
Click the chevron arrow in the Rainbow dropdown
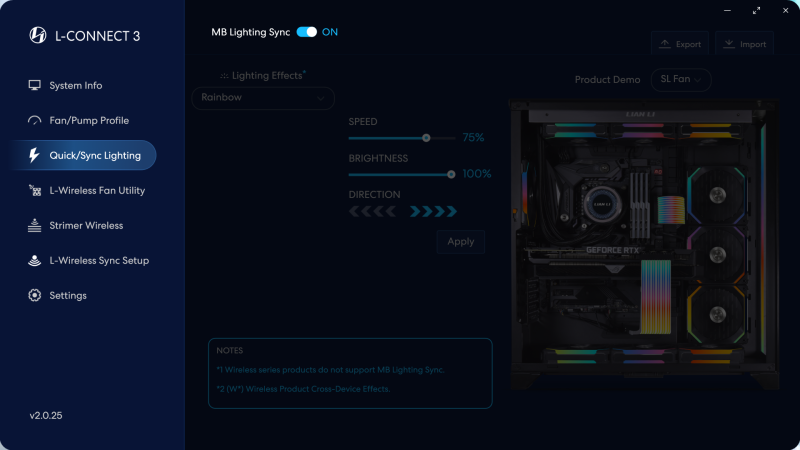coord(320,98)
